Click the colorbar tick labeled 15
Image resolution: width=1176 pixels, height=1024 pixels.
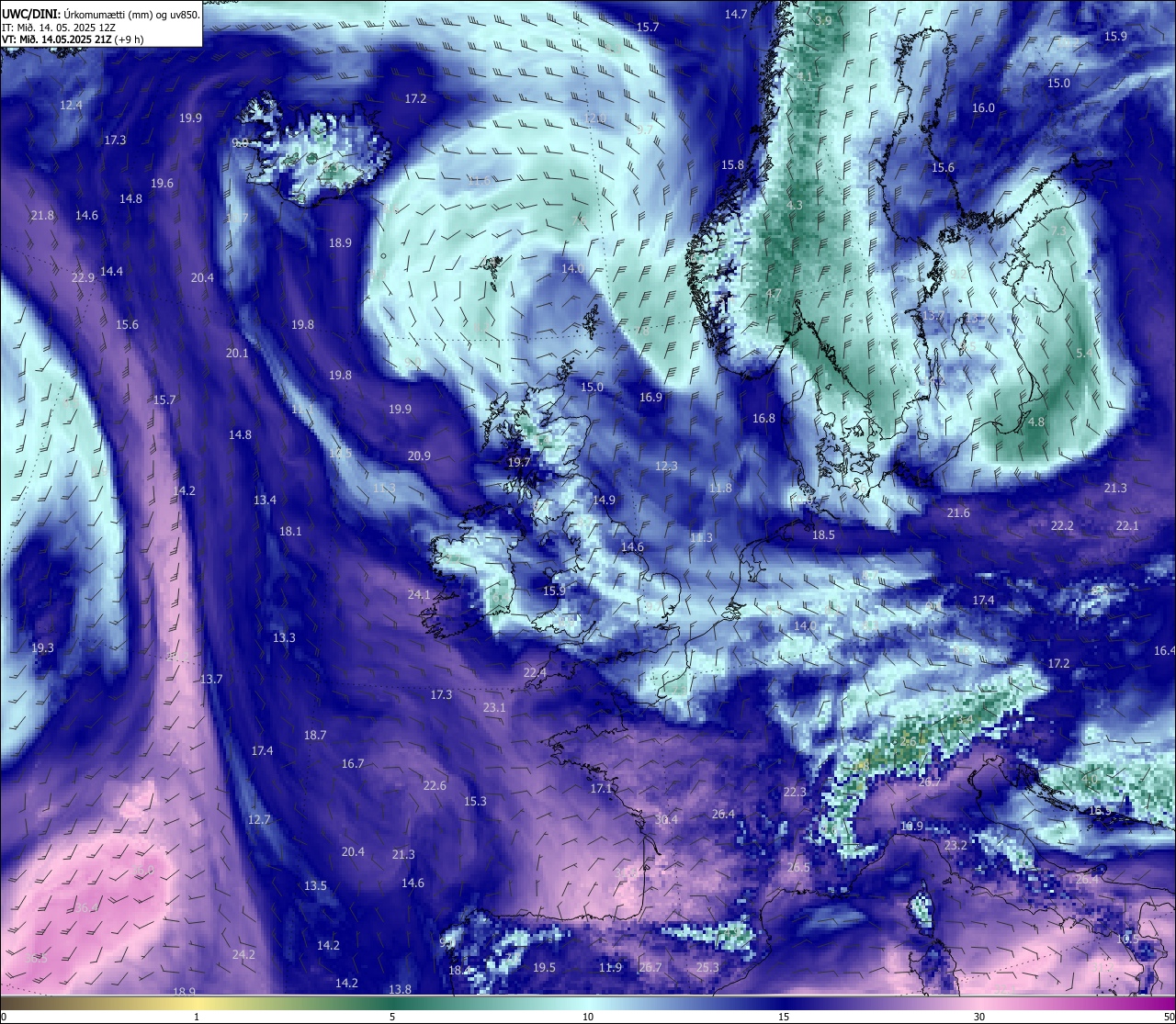pyautogui.click(x=784, y=1017)
